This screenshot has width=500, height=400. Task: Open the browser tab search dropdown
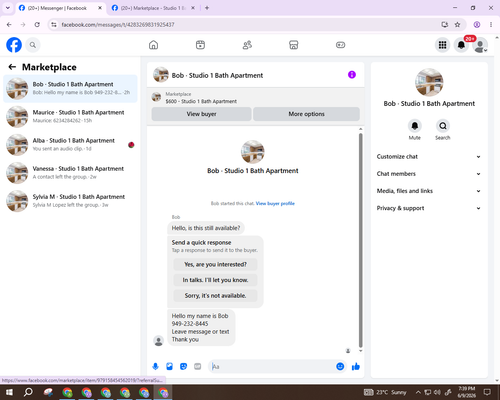tap(8, 8)
